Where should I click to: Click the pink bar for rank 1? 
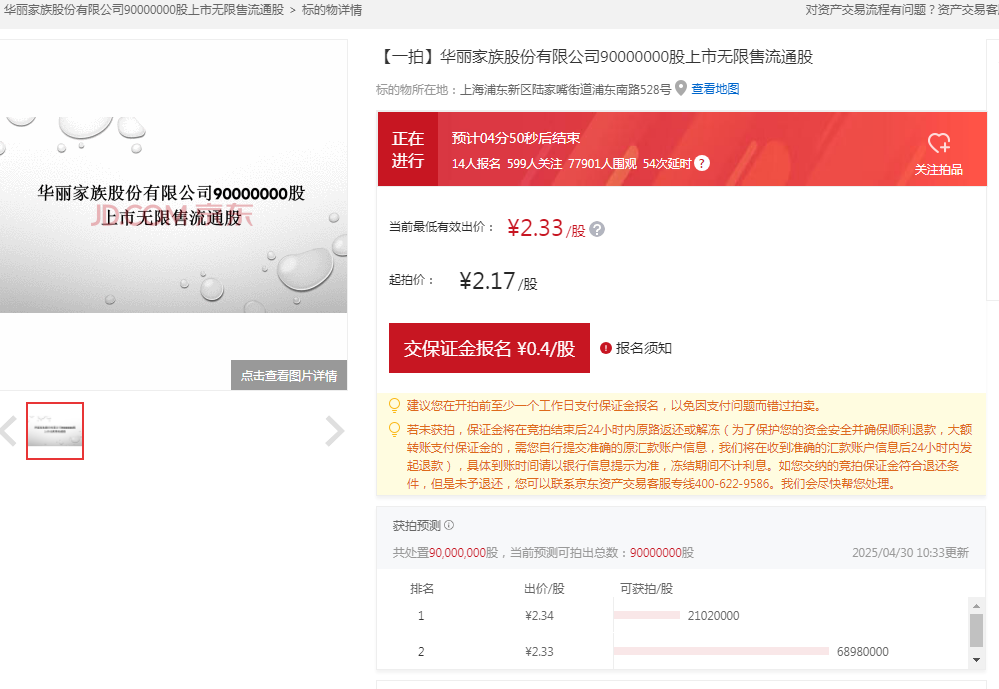pyautogui.click(x=647, y=615)
